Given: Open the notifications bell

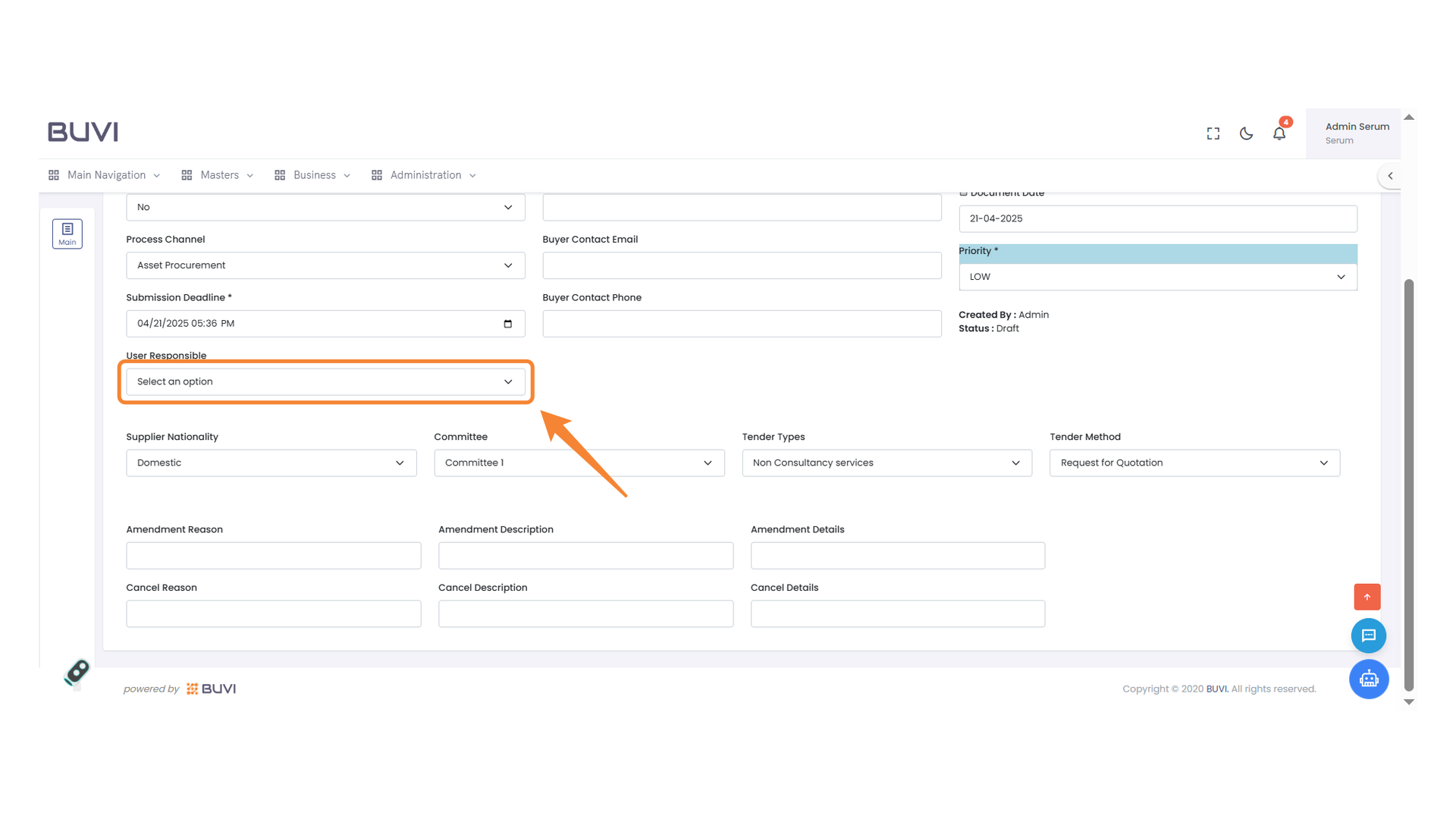Looking at the screenshot, I should (1279, 133).
